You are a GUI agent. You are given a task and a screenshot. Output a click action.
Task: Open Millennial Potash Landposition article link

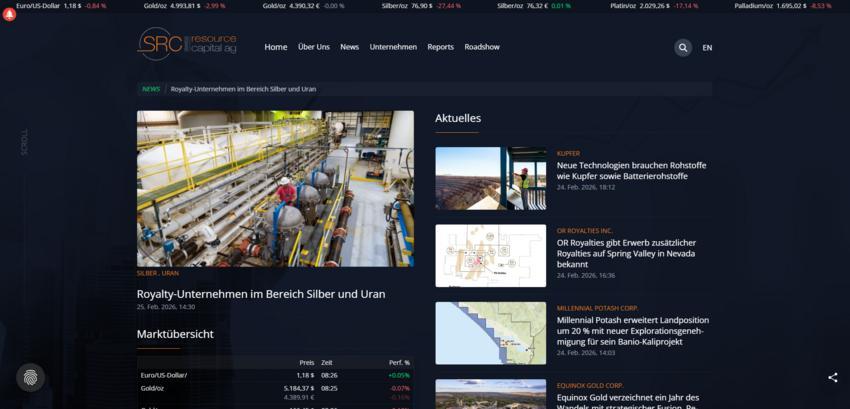click(633, 331)
